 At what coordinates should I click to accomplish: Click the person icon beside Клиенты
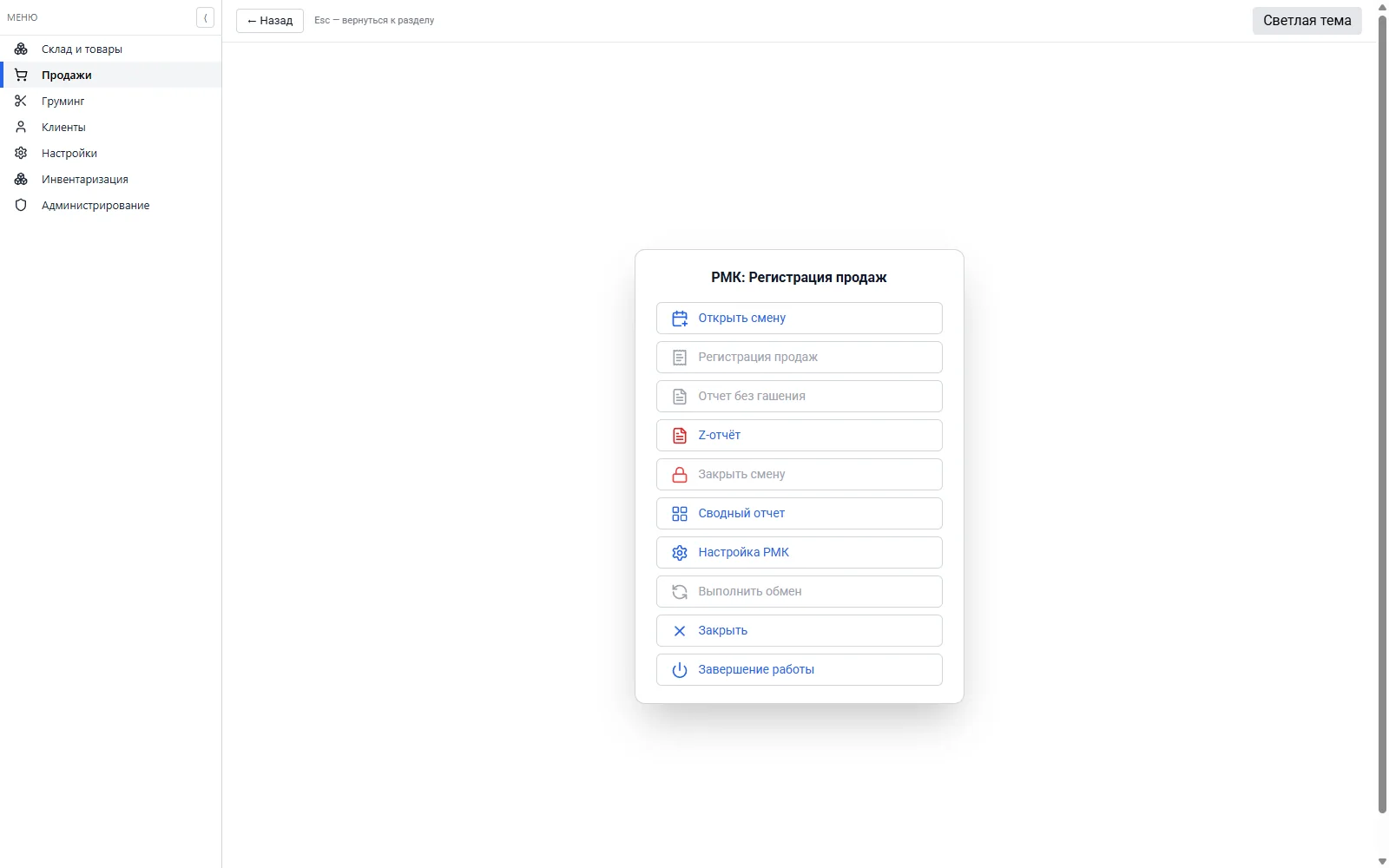coord(21,127)
